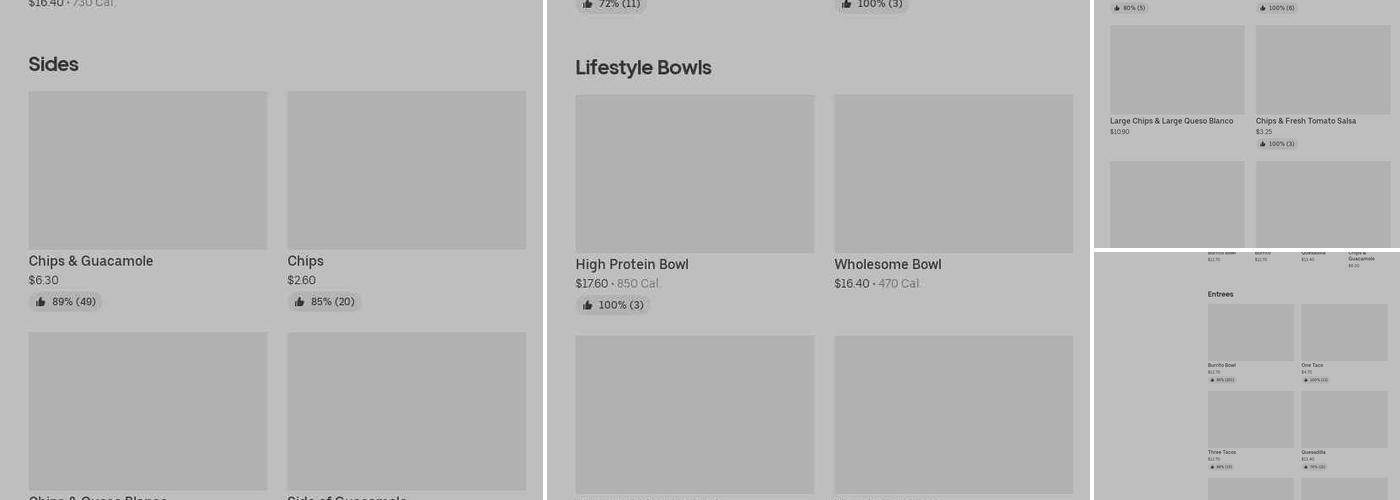Screen dimensions: 1400x500
Task: Open the Quesadilla entree image
Action: pos(1344,418)
